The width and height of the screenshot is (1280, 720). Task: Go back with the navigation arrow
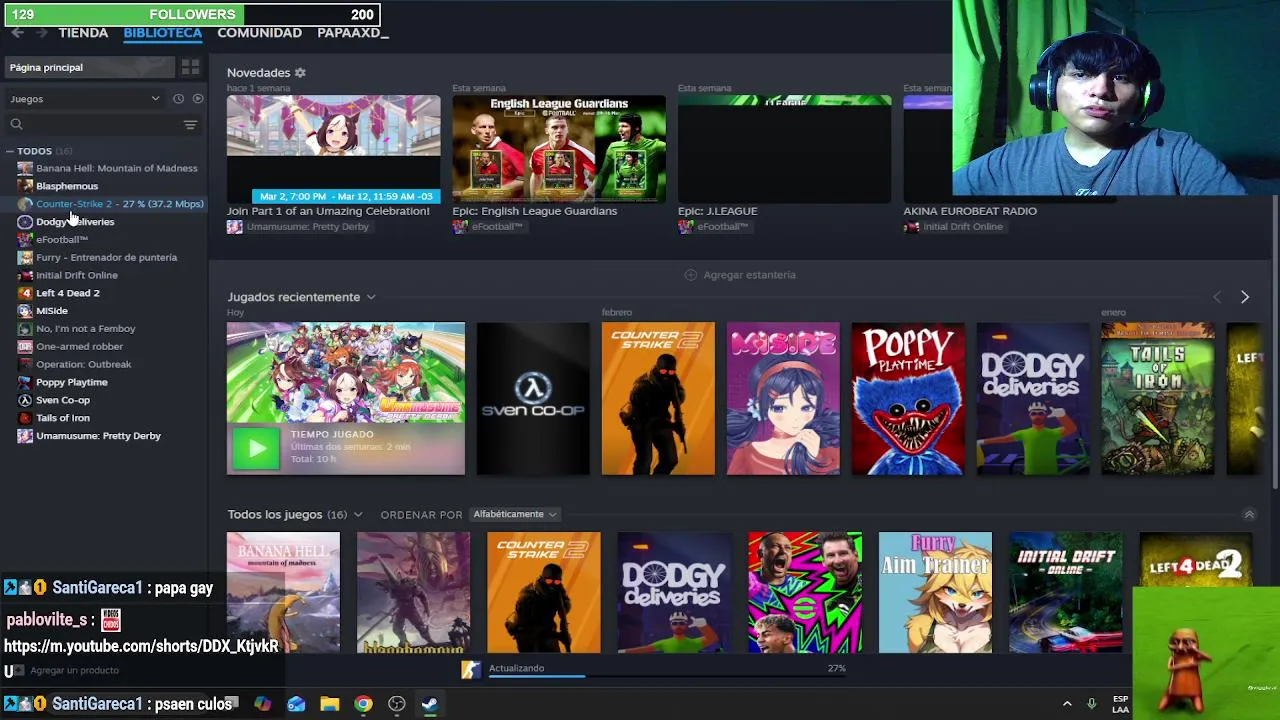pos(17,33)
